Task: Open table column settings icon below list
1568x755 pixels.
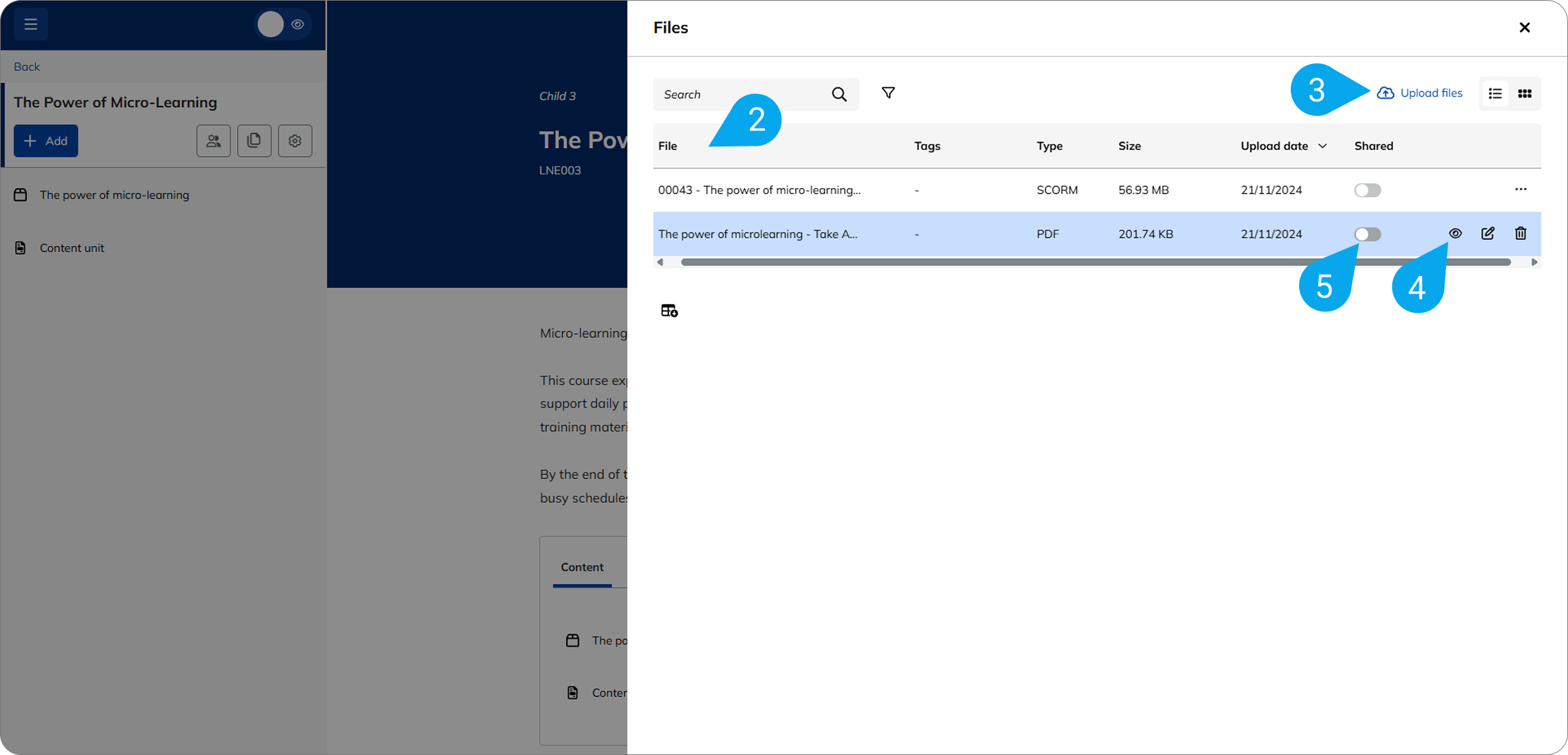Action: [669, 311]
